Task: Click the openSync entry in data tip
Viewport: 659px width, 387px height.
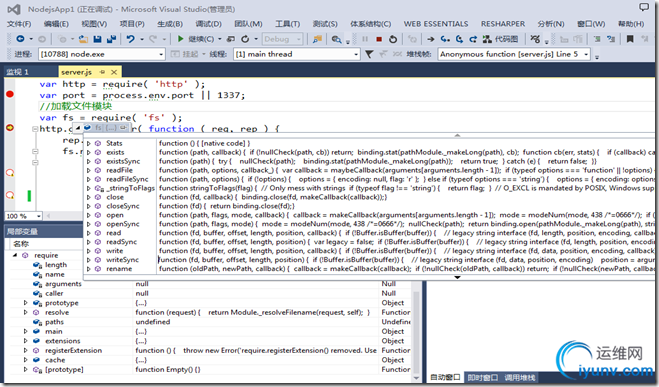Action: (x=123, y=224)
